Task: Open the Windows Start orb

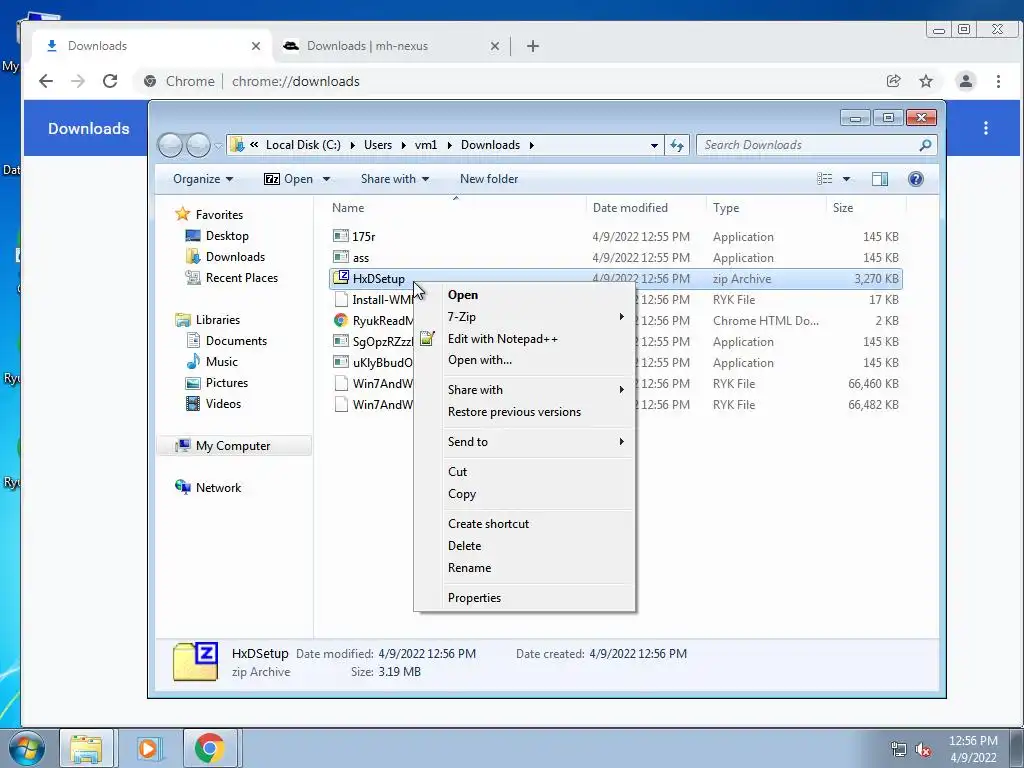Action: (x=27, y=748)
